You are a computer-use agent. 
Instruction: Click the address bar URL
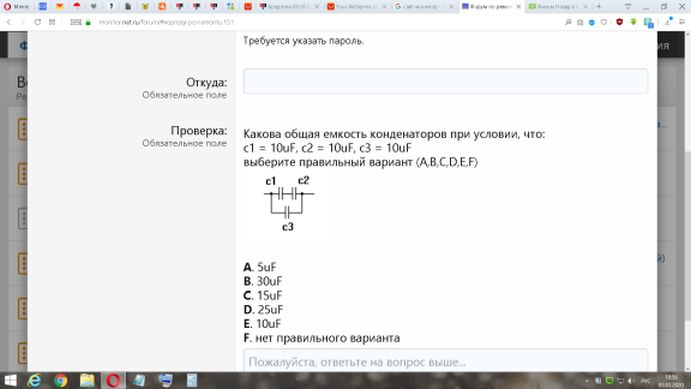tap(166, 22)
